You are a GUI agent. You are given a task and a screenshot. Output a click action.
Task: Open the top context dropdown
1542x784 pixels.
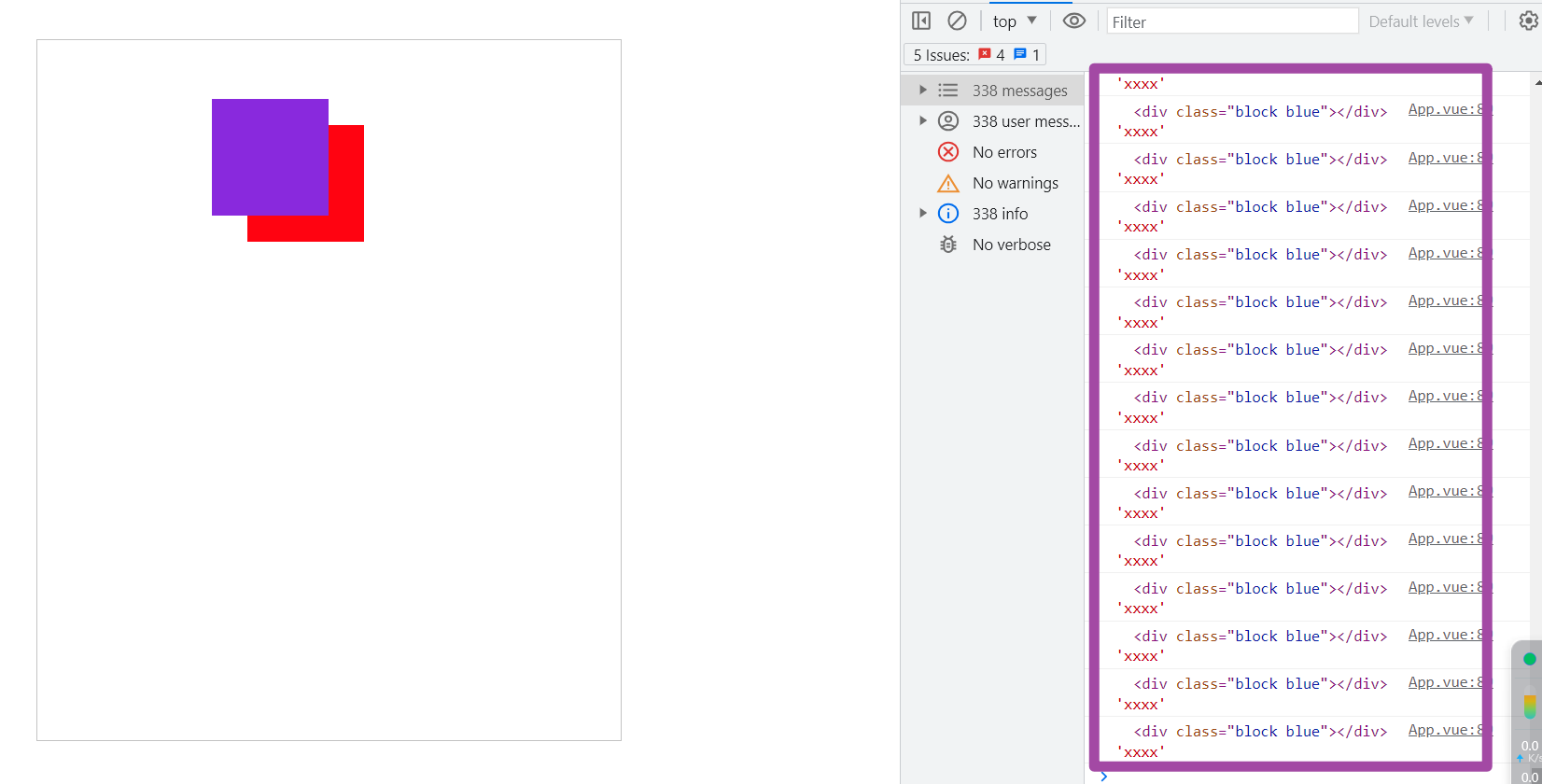[x=1015, y=21]
